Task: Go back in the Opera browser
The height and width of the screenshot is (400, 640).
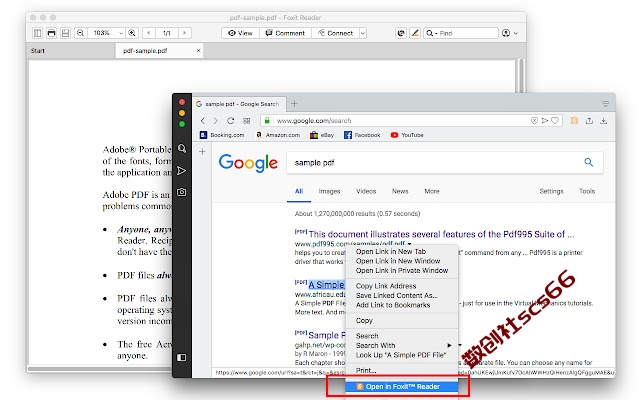Action: click(x=203, y=121)
